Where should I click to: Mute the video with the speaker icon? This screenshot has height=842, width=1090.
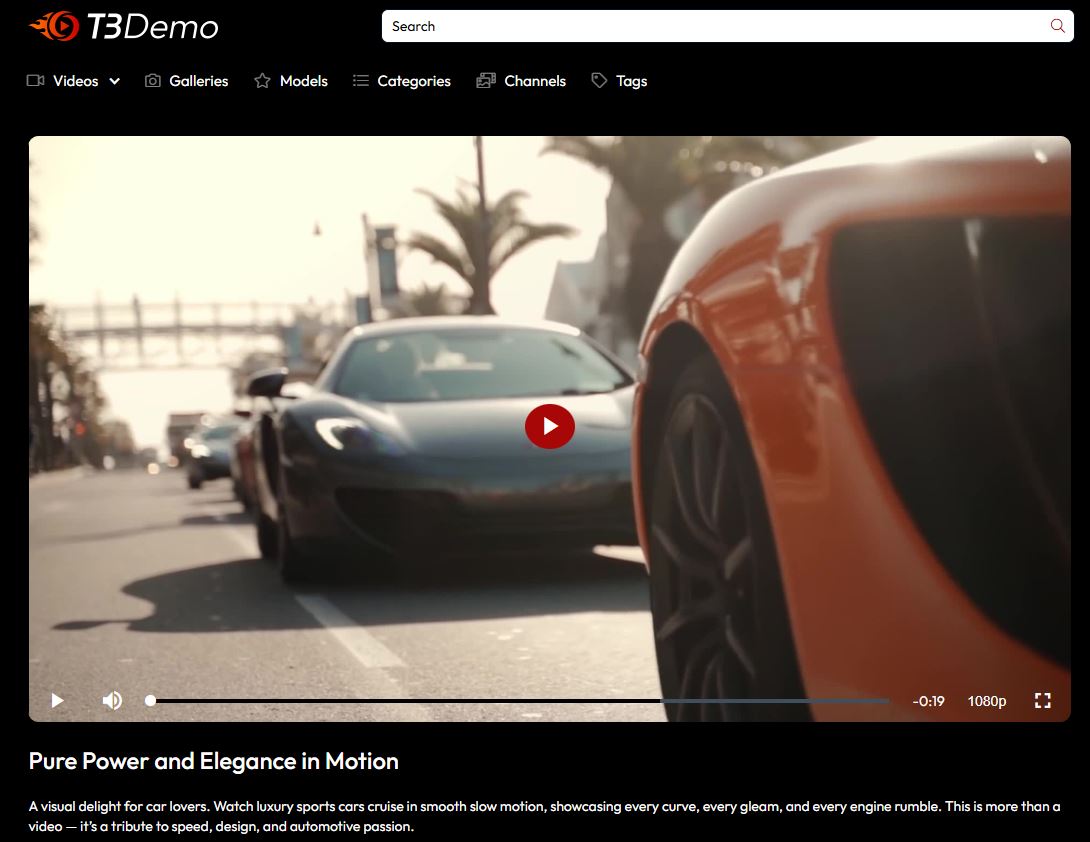click(112, 701)
